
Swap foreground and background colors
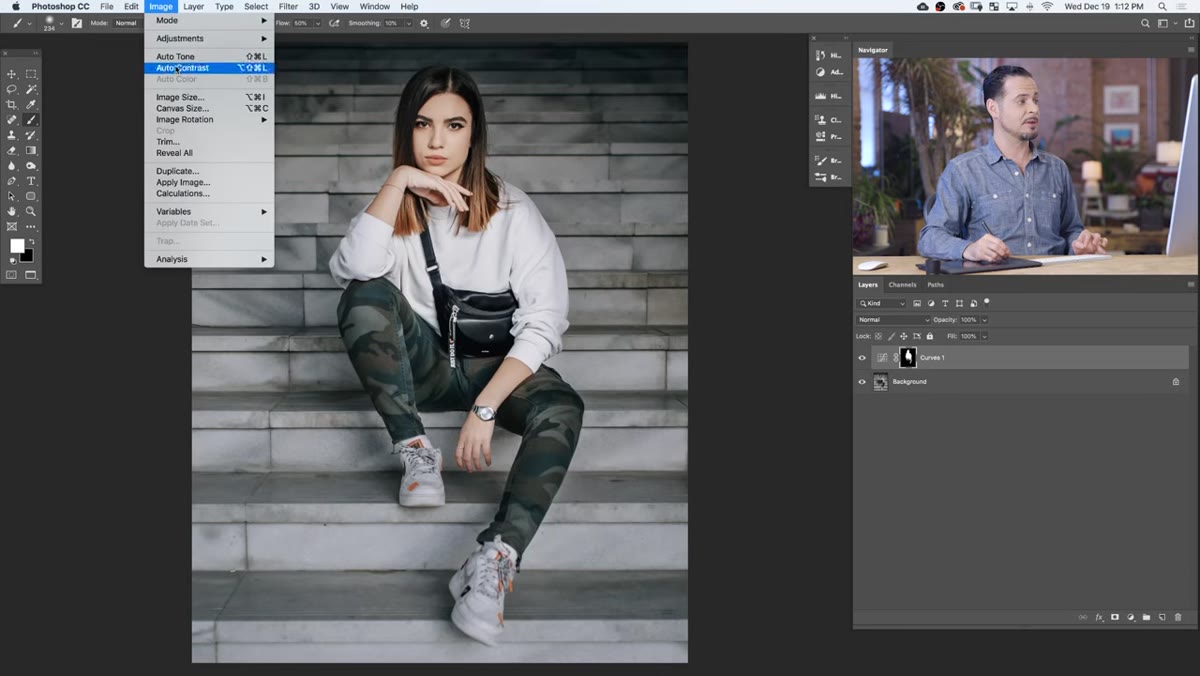click(31, 241)
